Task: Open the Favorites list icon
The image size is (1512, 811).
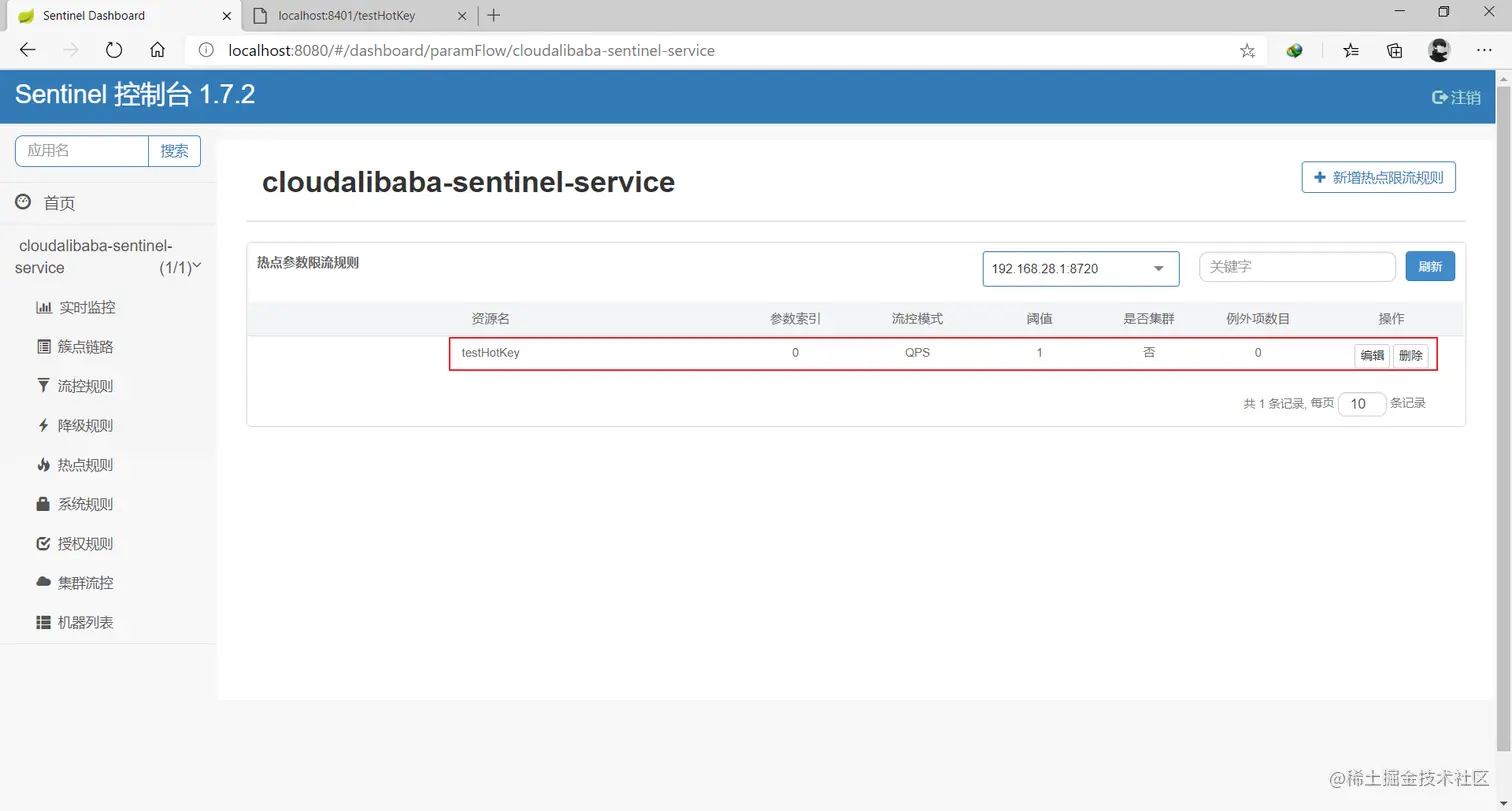Action: pyautogui.click(x=1351, y=50)
